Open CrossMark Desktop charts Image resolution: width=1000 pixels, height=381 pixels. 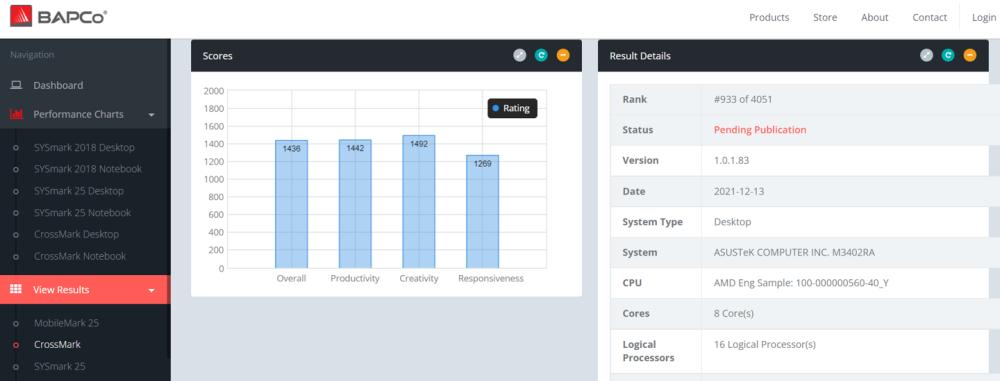tap(77, 234)
